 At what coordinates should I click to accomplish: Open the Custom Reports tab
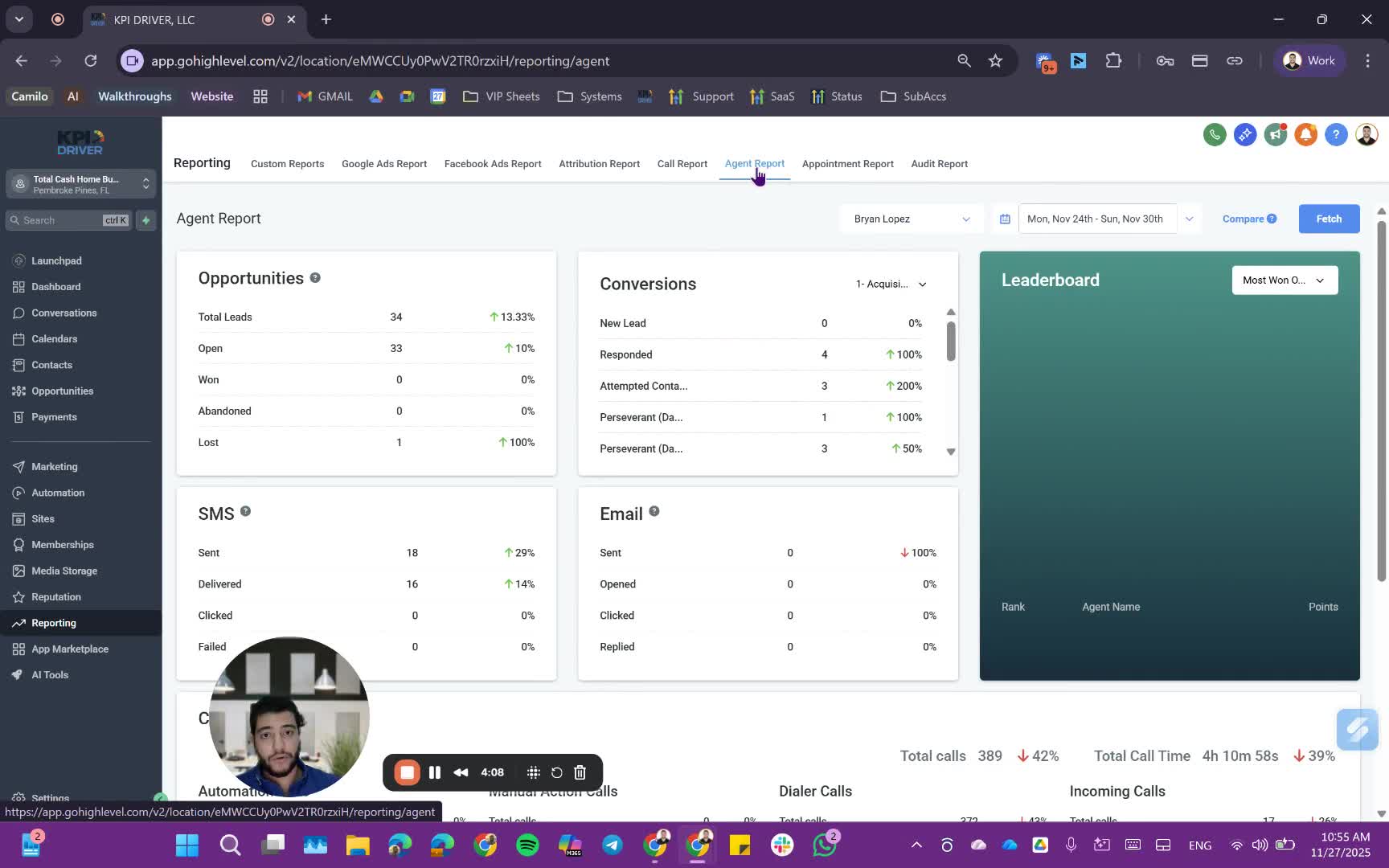pos(287,163)
